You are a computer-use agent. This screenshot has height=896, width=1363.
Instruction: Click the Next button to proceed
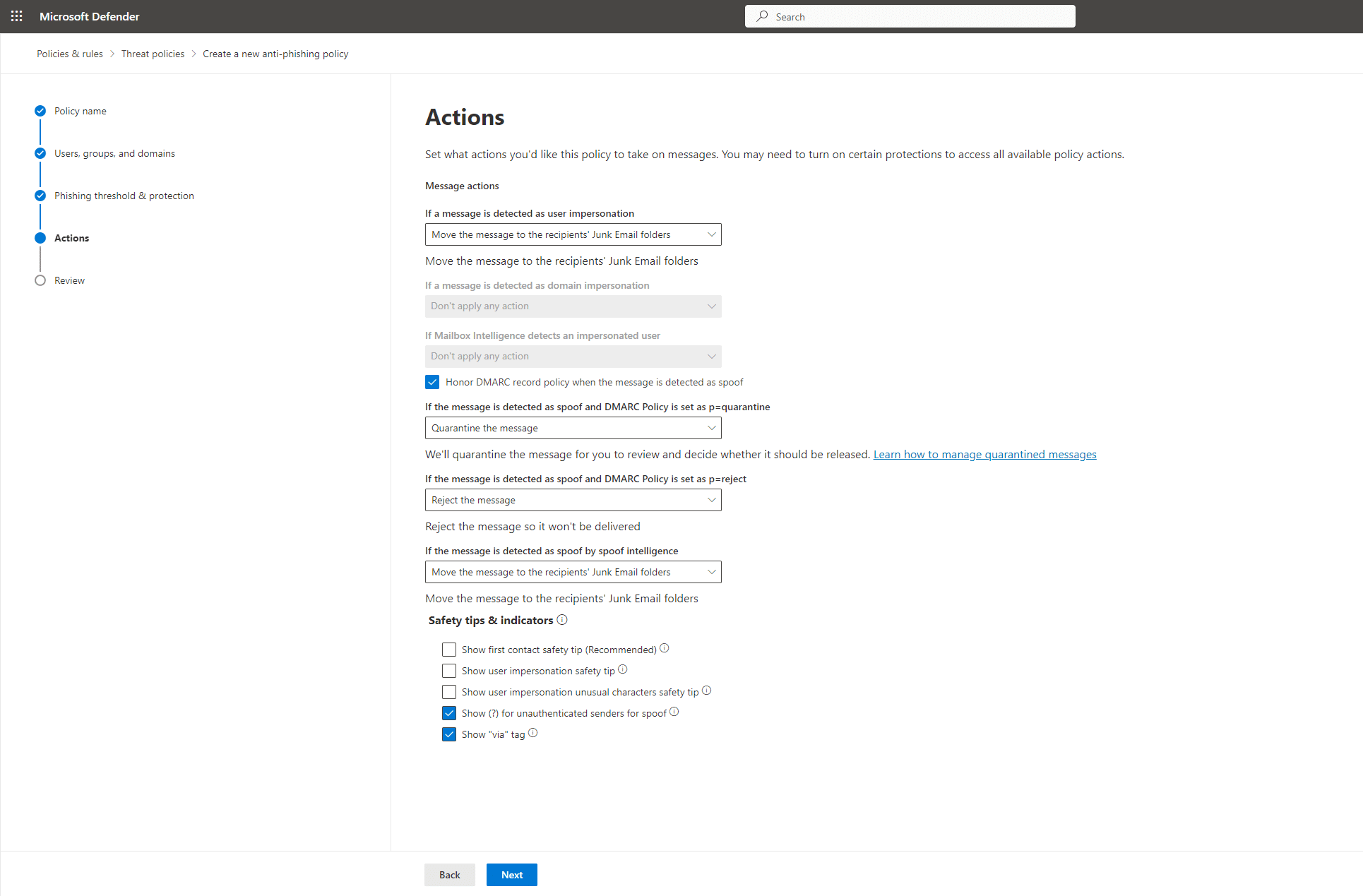pos(511,874)
